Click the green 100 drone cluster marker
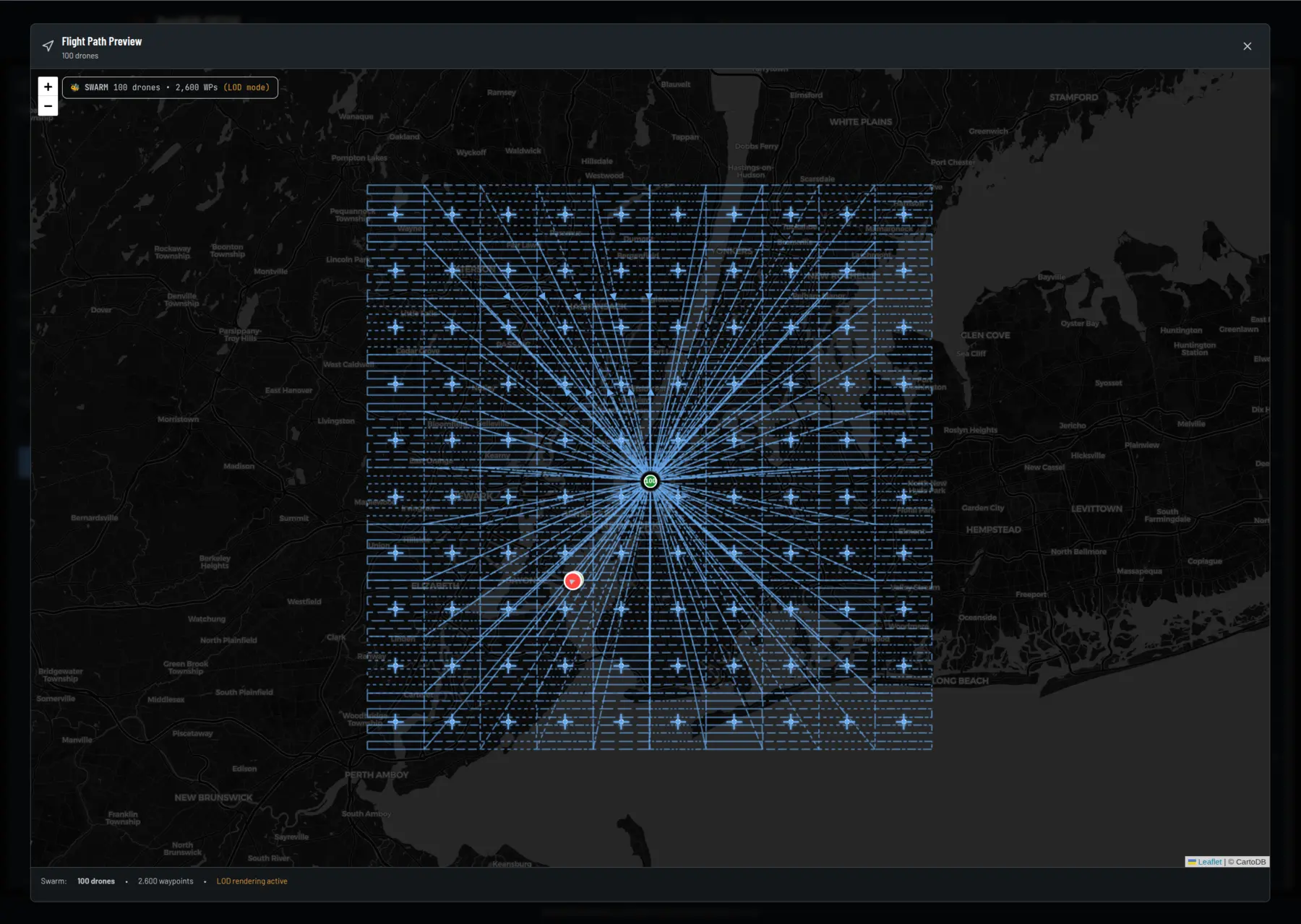Image resolution: width=1301 pixels, height=924 pixels. 650,481
